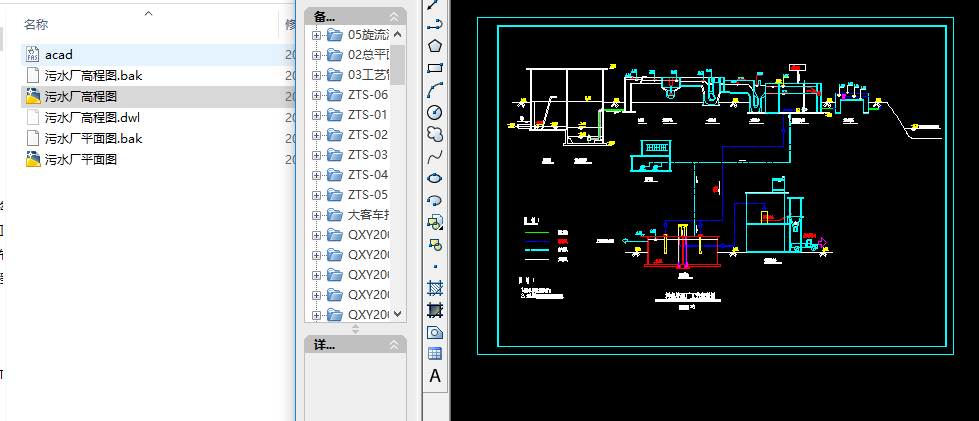Select the Region tool
This screenshot has width=979, height=421.
click(x=435, y=332)
